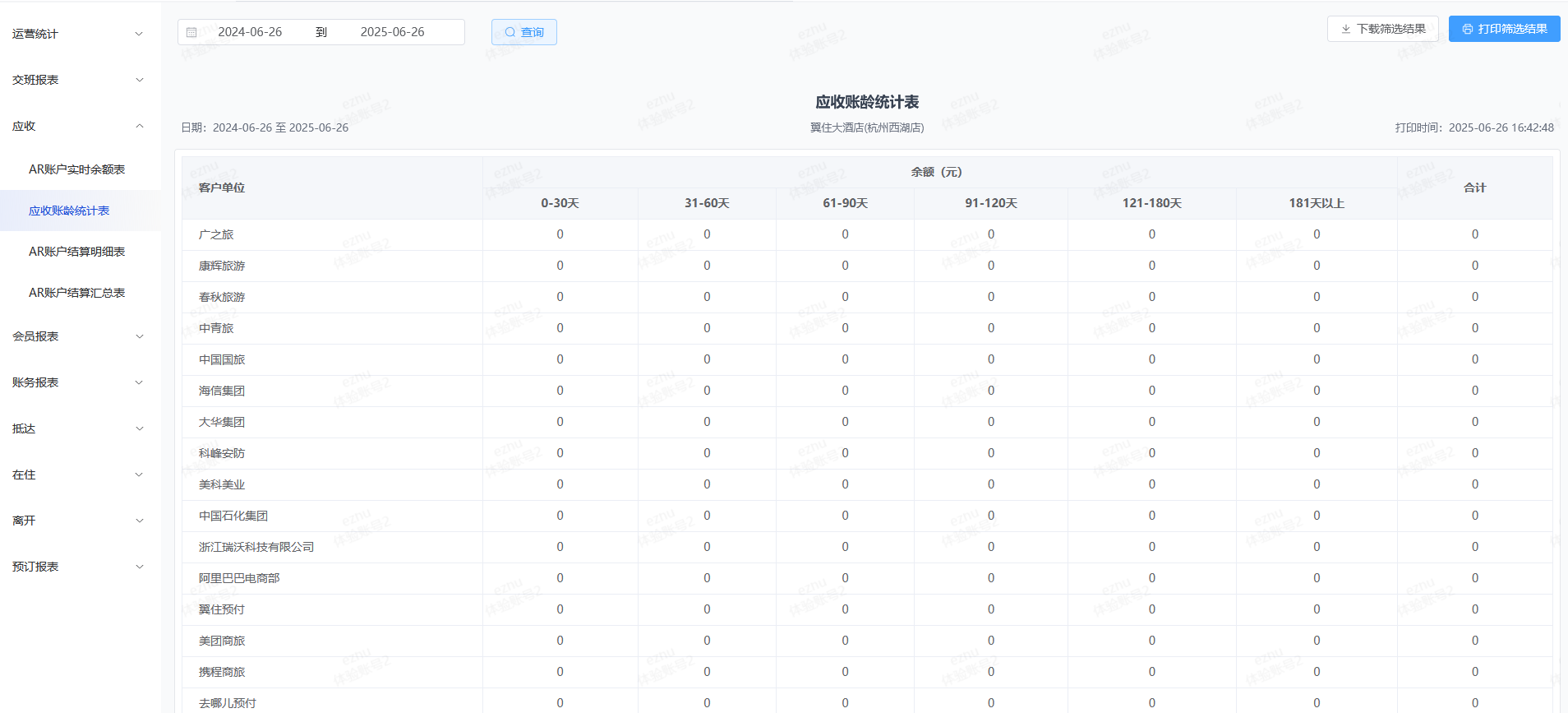Select the 携程商旅 customer row
The image size is (1568, 713).
[x=867, y=672]
